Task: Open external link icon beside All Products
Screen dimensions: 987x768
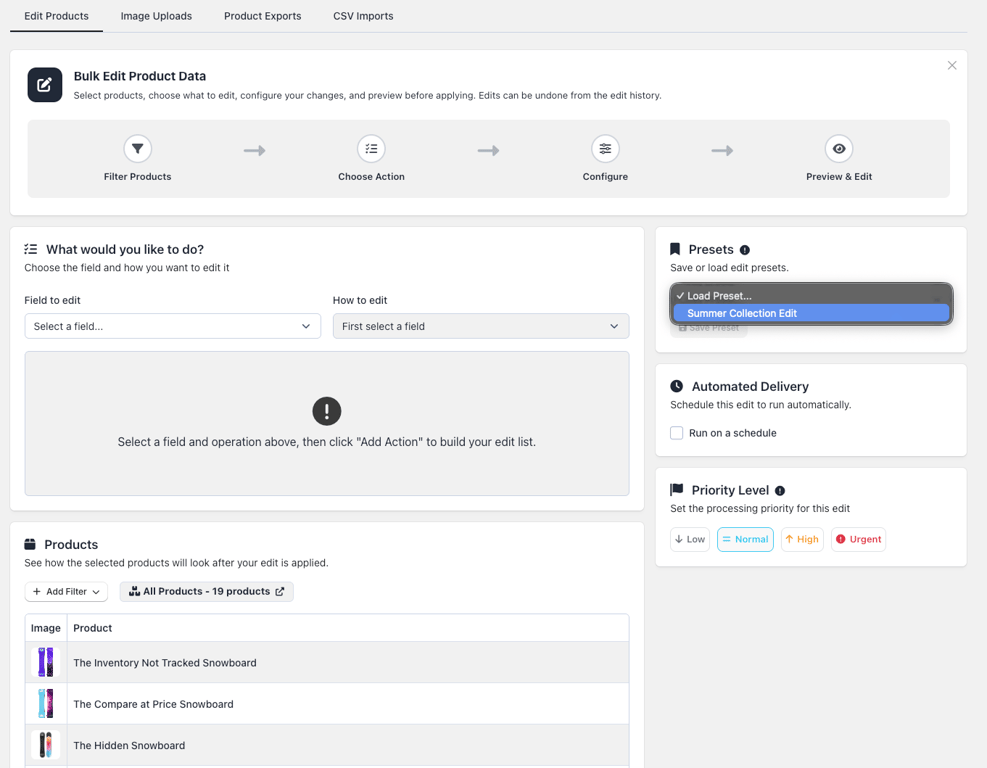Action: (280, 592)
